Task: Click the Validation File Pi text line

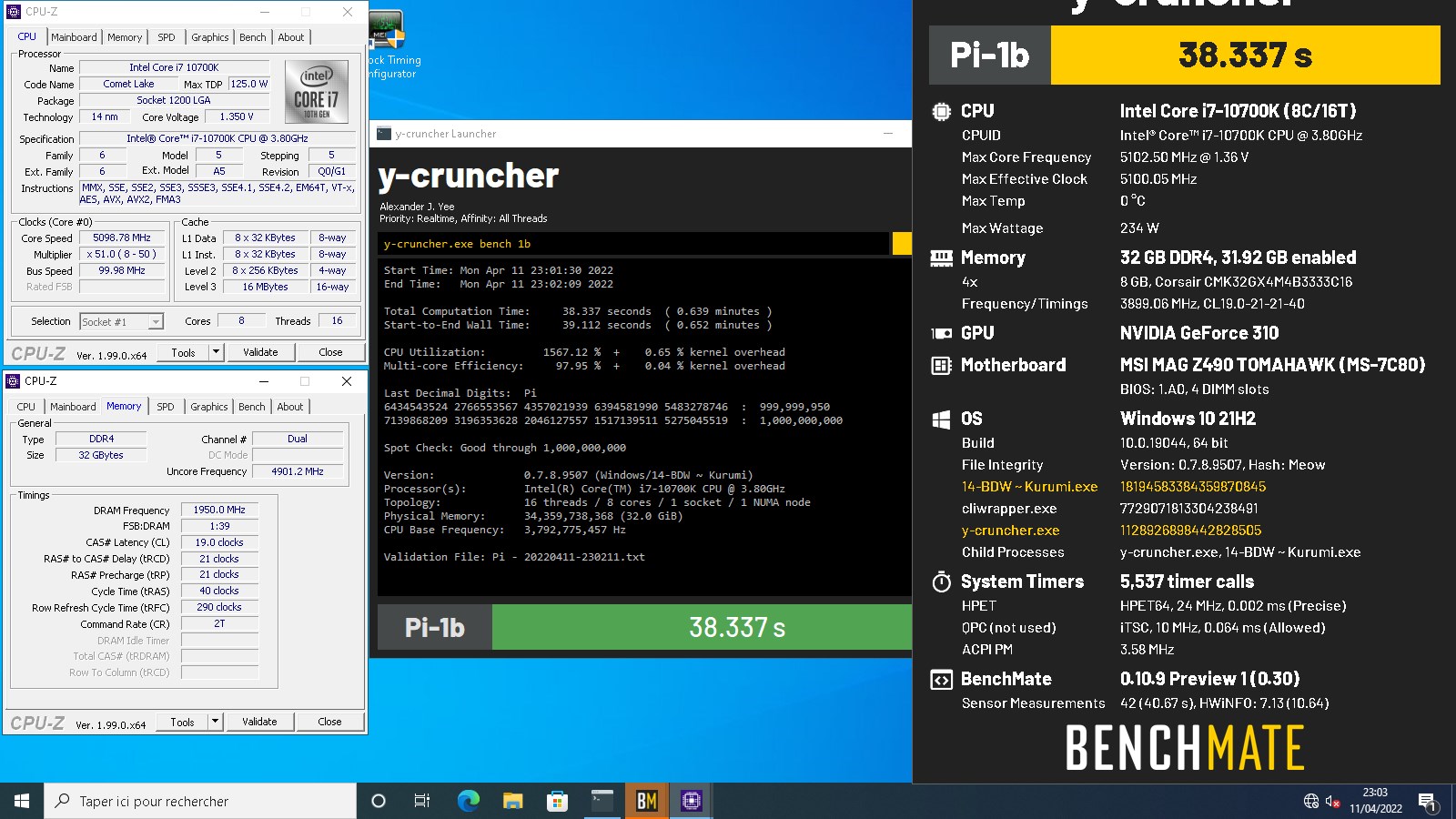Action: click(514, 557)
